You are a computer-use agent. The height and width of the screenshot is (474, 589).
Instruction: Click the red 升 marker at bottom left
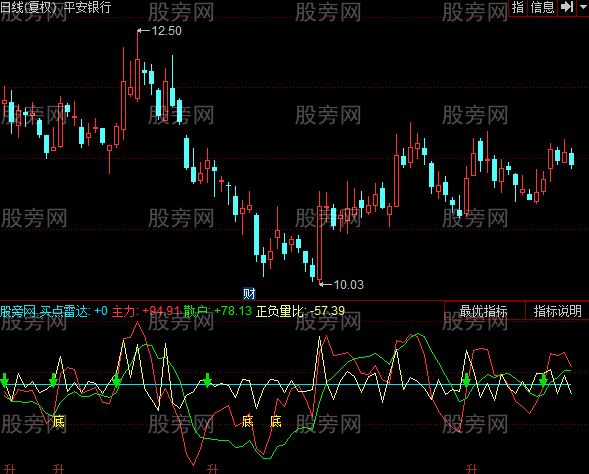[10, 469]
